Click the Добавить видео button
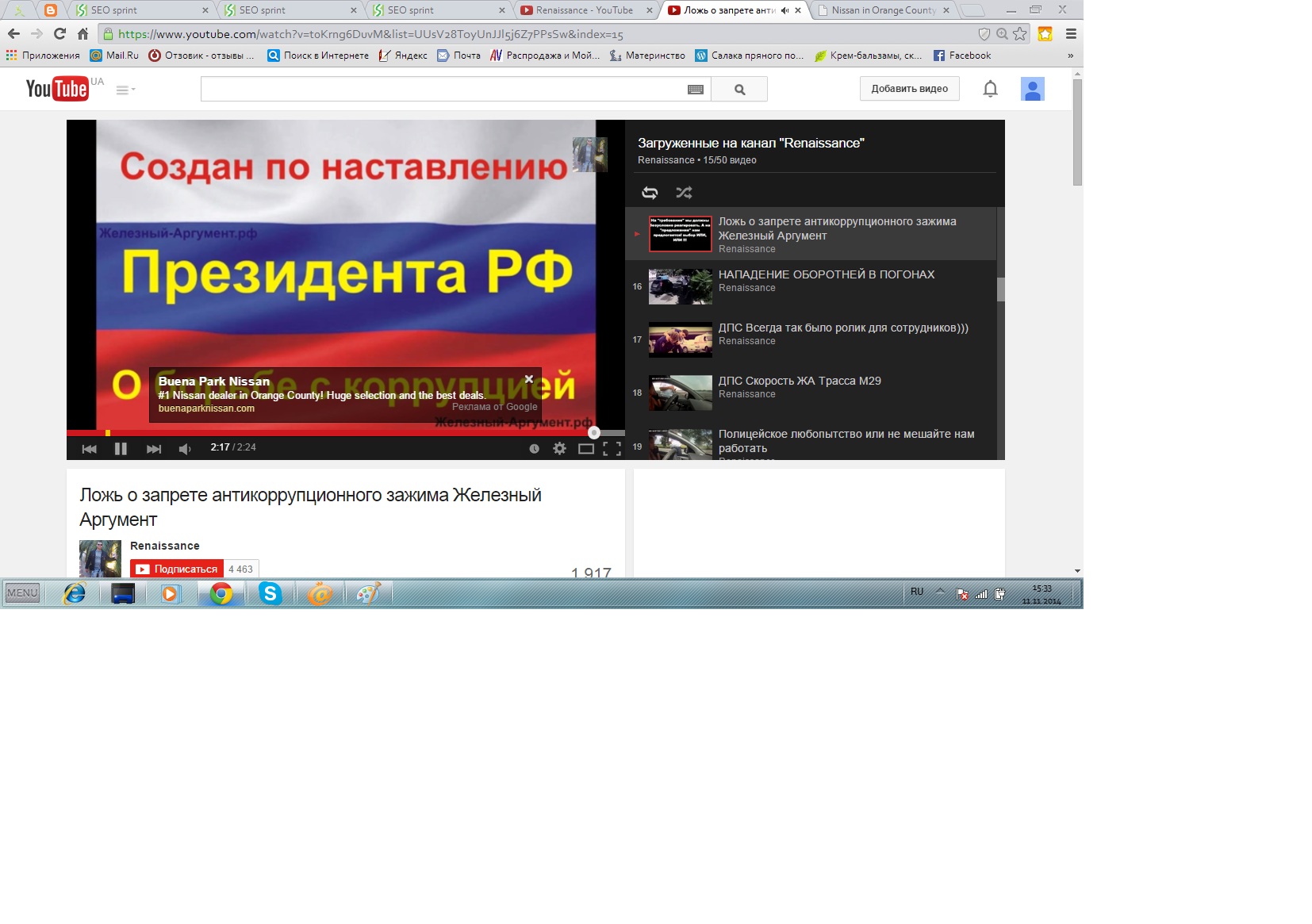Image resolution: width=1312 pixels, height=924 pixels. [909, 89]
